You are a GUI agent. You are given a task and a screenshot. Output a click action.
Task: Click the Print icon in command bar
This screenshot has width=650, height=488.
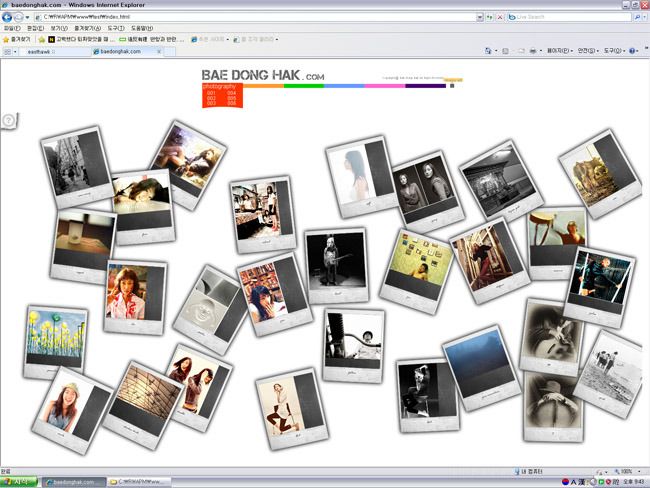(x=533, y=51)
